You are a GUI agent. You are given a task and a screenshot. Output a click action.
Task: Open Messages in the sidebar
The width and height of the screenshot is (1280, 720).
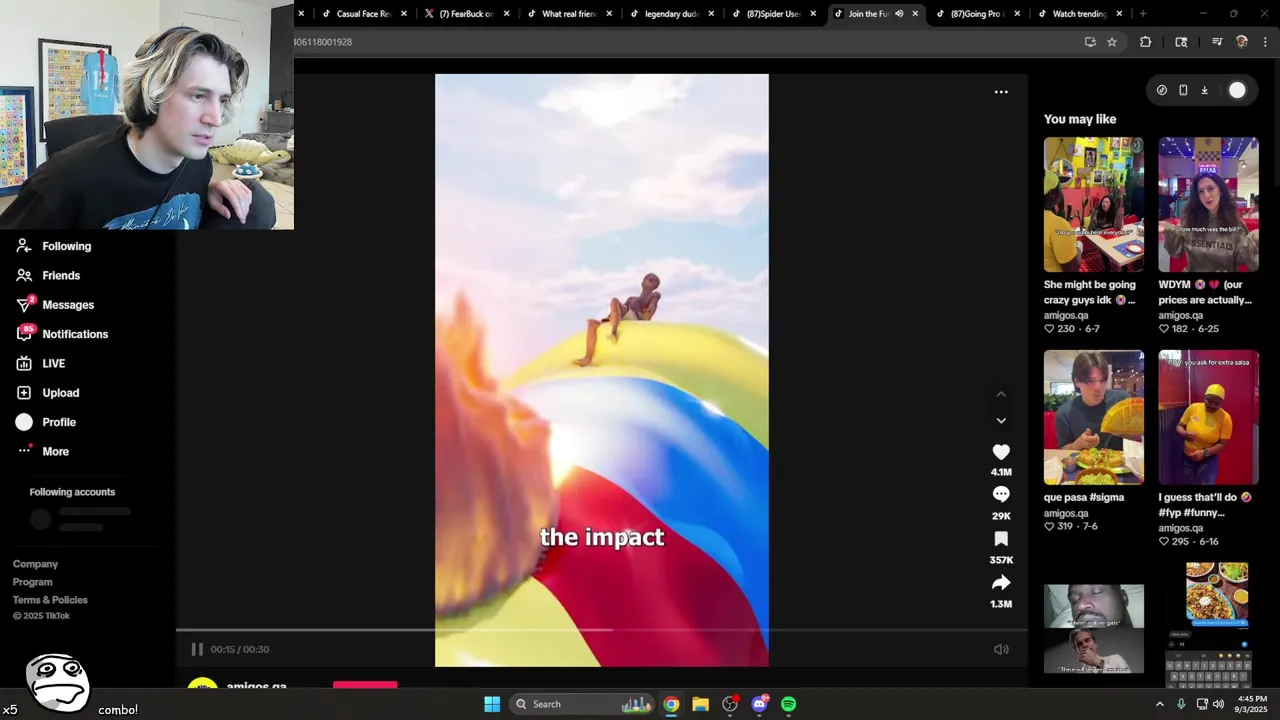pyautogui.click(x=68, y=305)
